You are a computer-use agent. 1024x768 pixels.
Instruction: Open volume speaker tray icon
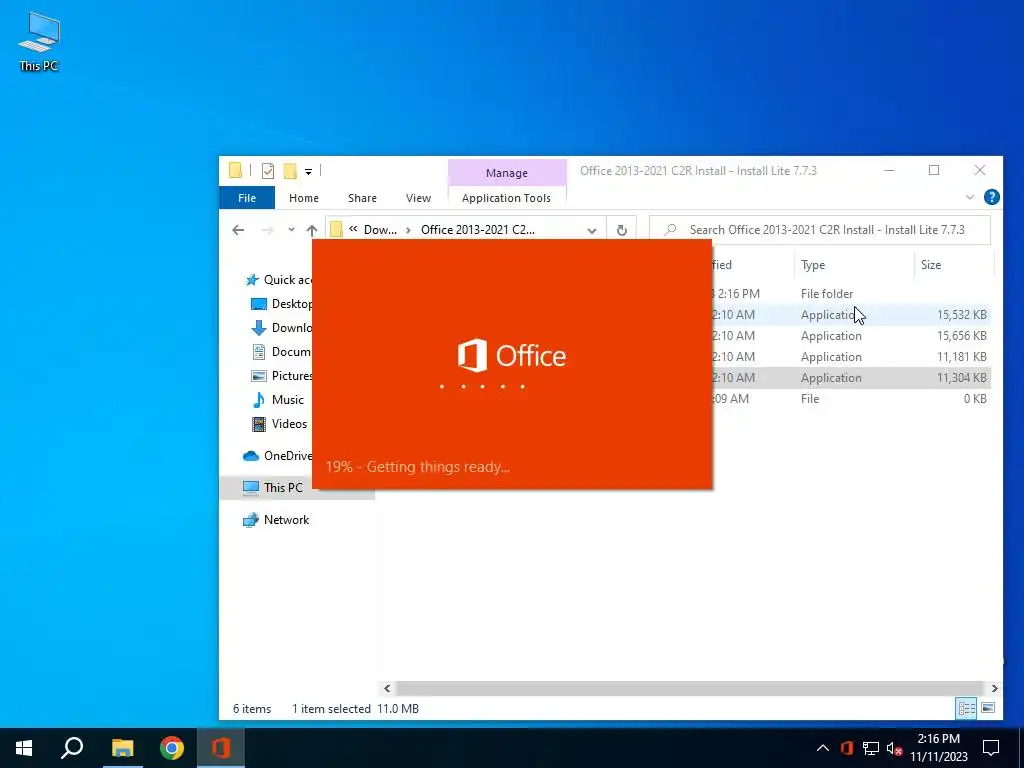[894, 748]
